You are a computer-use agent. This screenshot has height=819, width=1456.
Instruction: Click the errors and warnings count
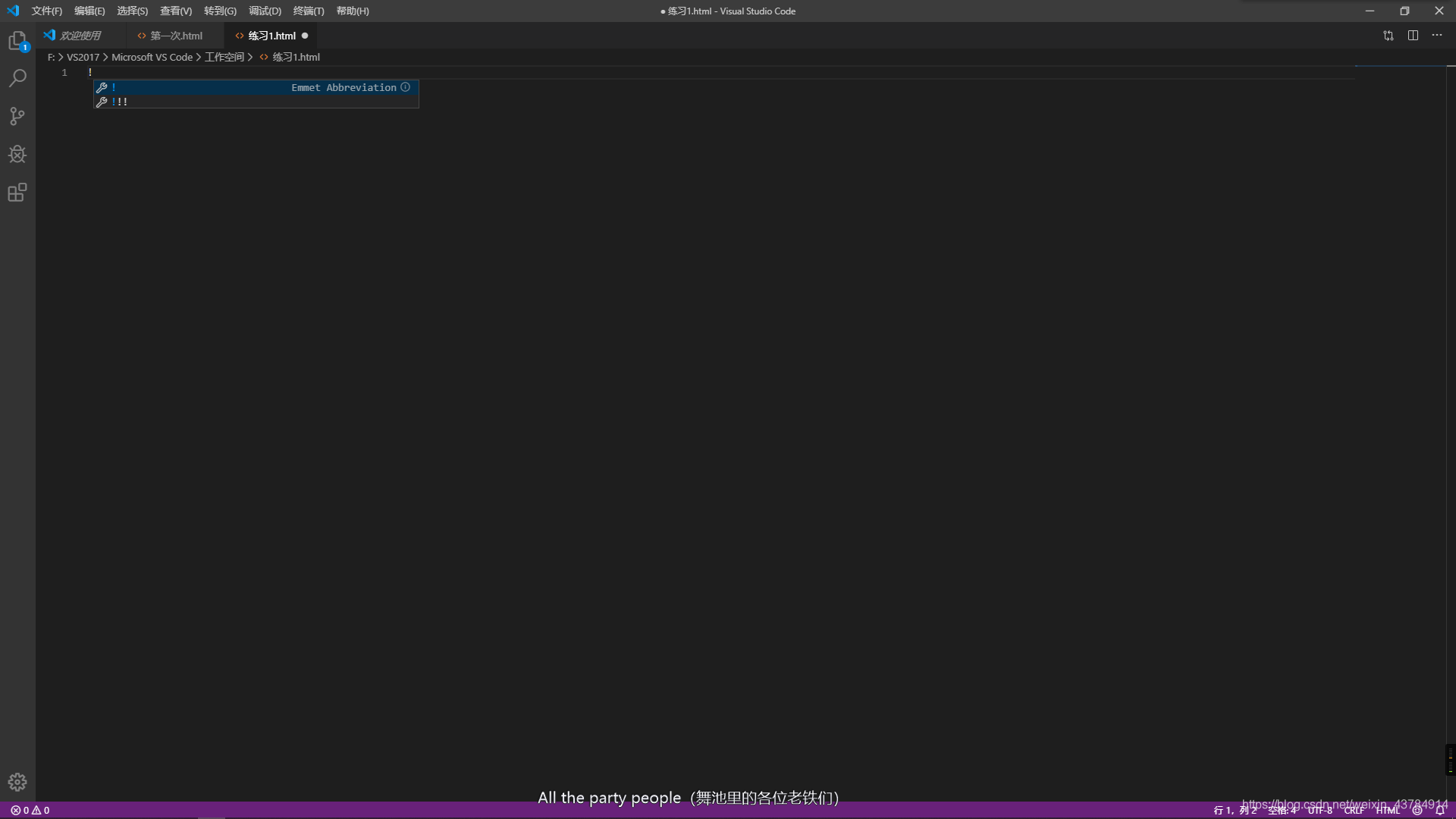pyautogui.click(x=30, y=810)
